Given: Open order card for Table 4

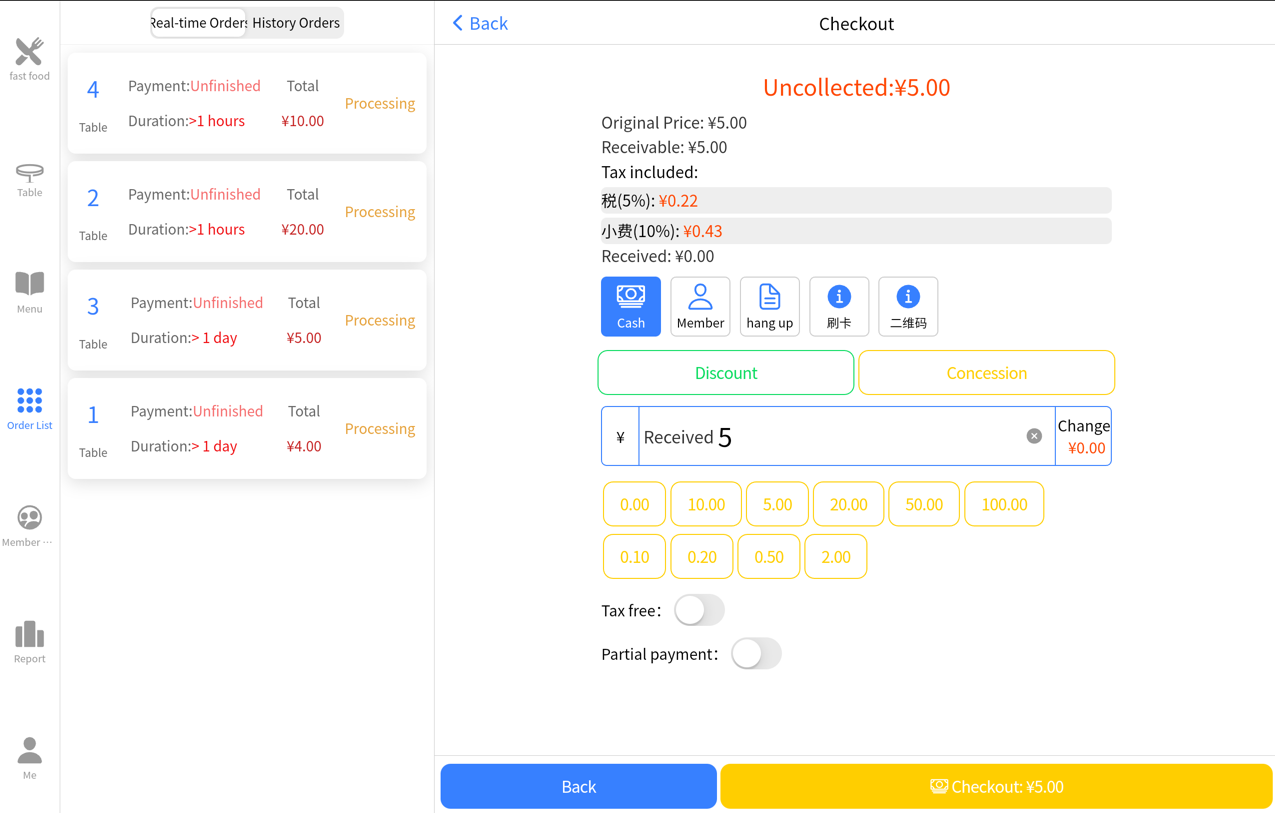Looking at the screenshot, I should click(247, 103).
